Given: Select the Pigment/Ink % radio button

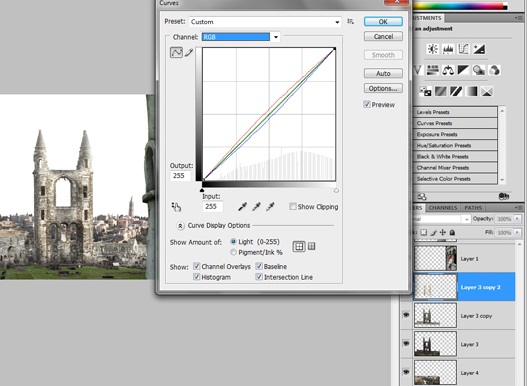Looking at the screenshot, I should (233, 252).
